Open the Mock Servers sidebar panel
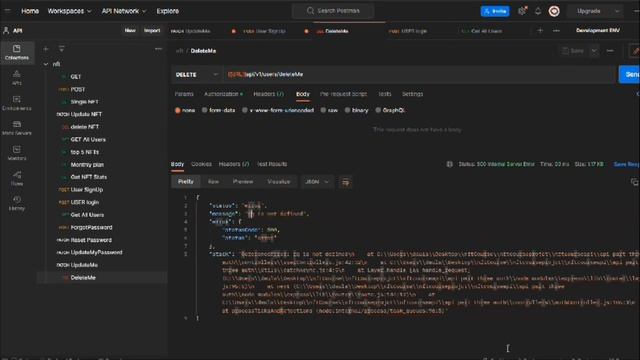Viewport: 640px width, 360px height. click(x=17, y=128)
